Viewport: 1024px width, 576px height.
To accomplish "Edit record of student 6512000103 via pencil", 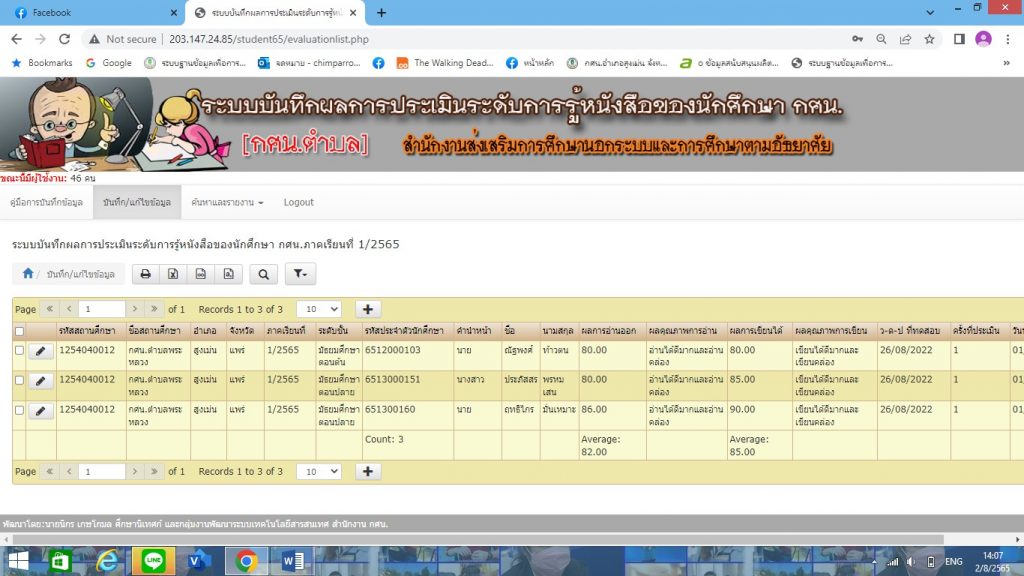I will click(x=40, y=351).
